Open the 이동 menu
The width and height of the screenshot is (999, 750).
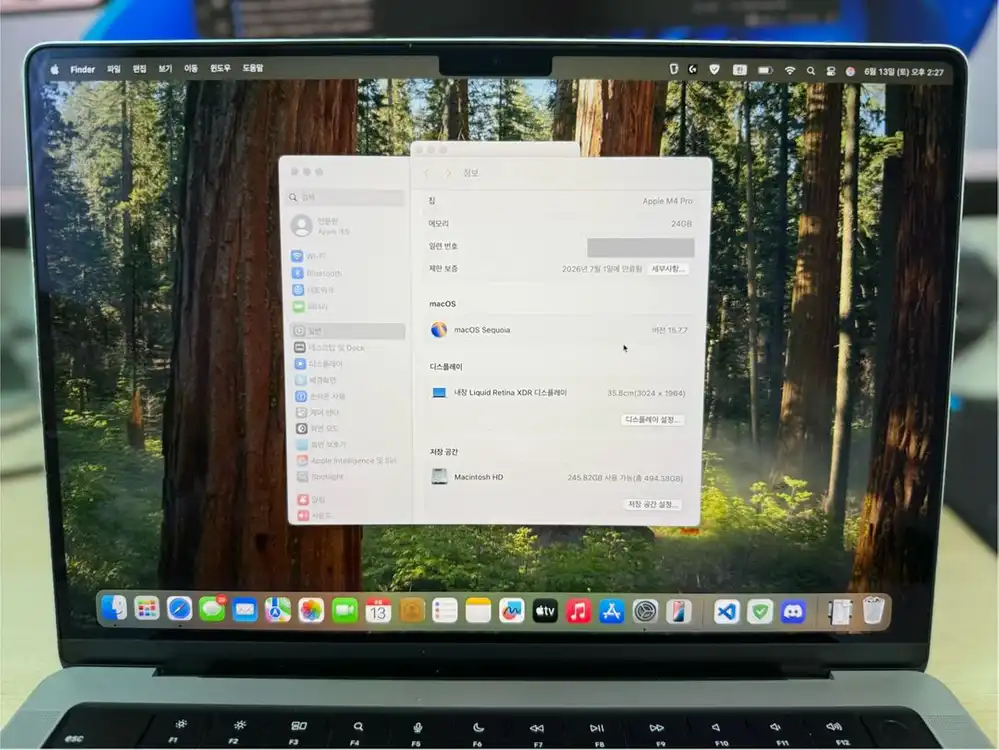point(191,68)
